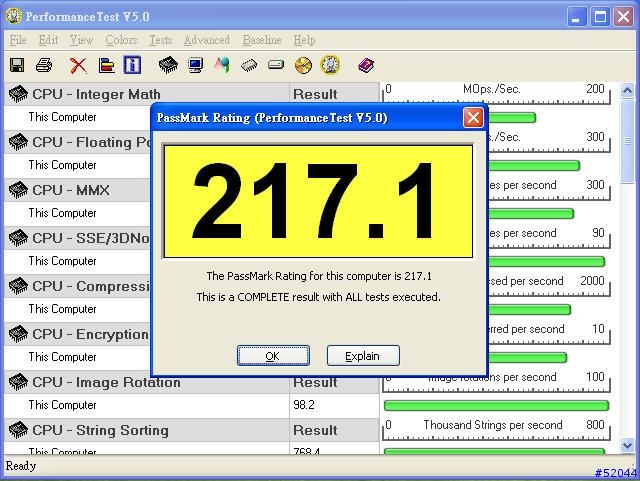This screenshot has height=481, width=640.
Task: Click the Explain button
Action: [363, 356]
